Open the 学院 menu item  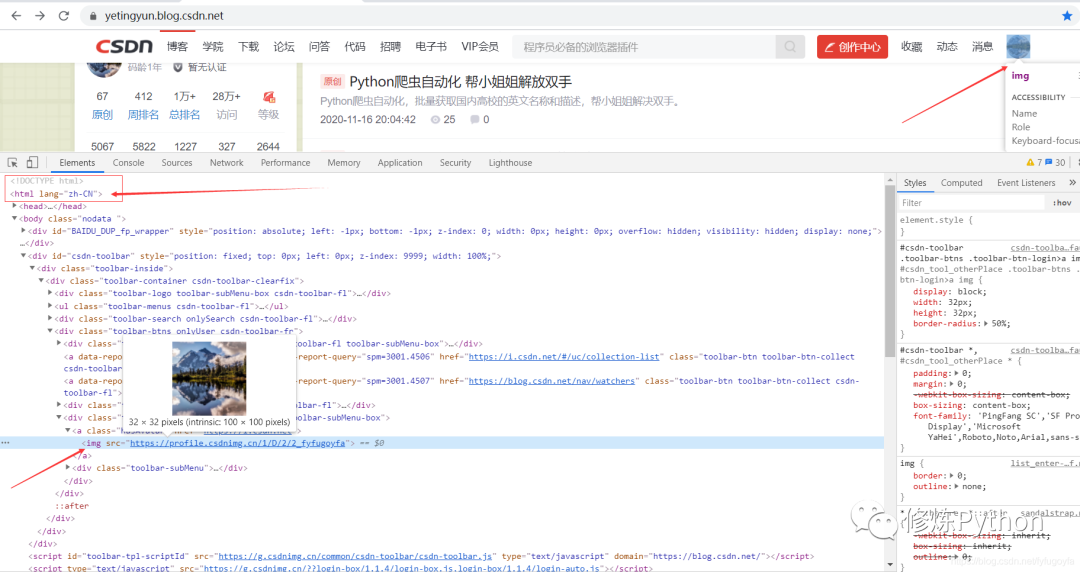pos(213,46)
